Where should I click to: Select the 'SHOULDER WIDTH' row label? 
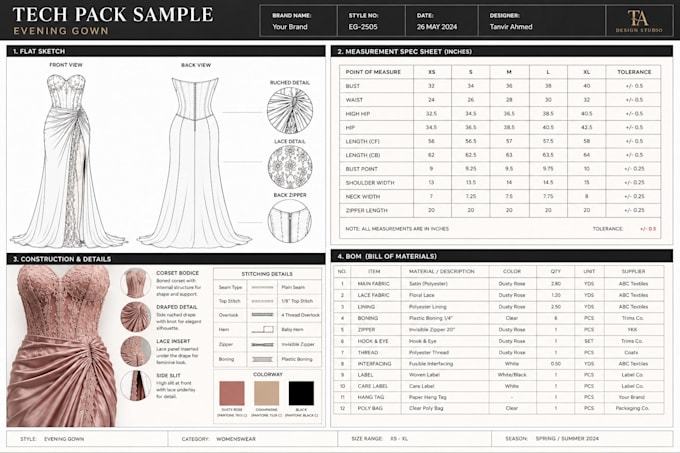click(370, 183)
